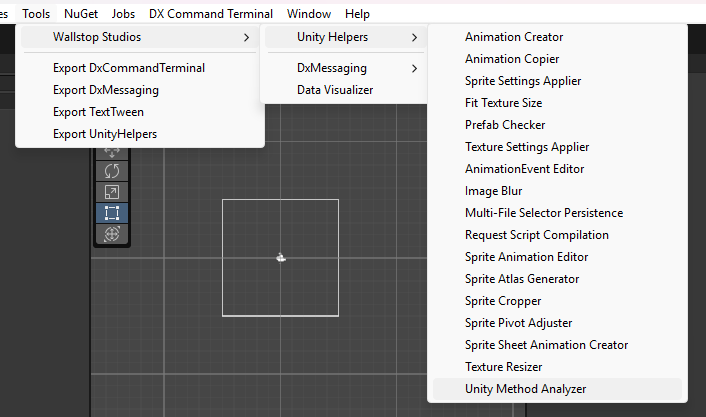Viewport: 706px width, 417px height.
Task: Open Animation Creator
Action: [x=514, y=37]
